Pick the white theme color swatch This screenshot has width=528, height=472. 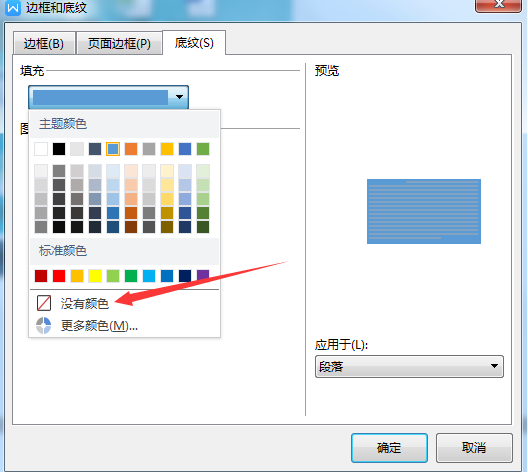pyautogui.click(x=41, y=149)
